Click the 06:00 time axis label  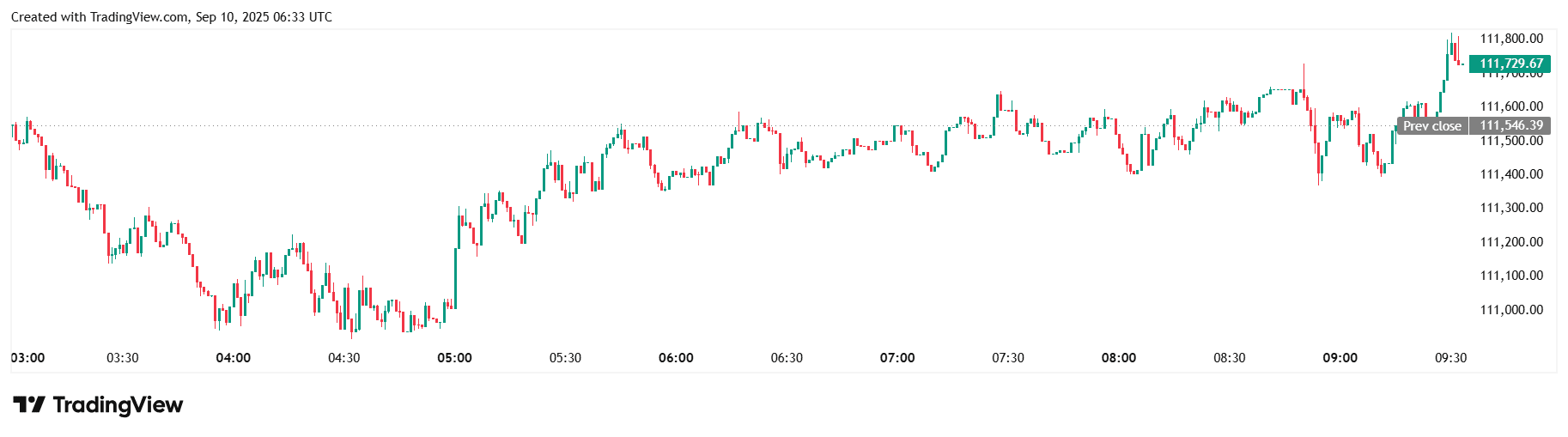click(x=676, y=358)
